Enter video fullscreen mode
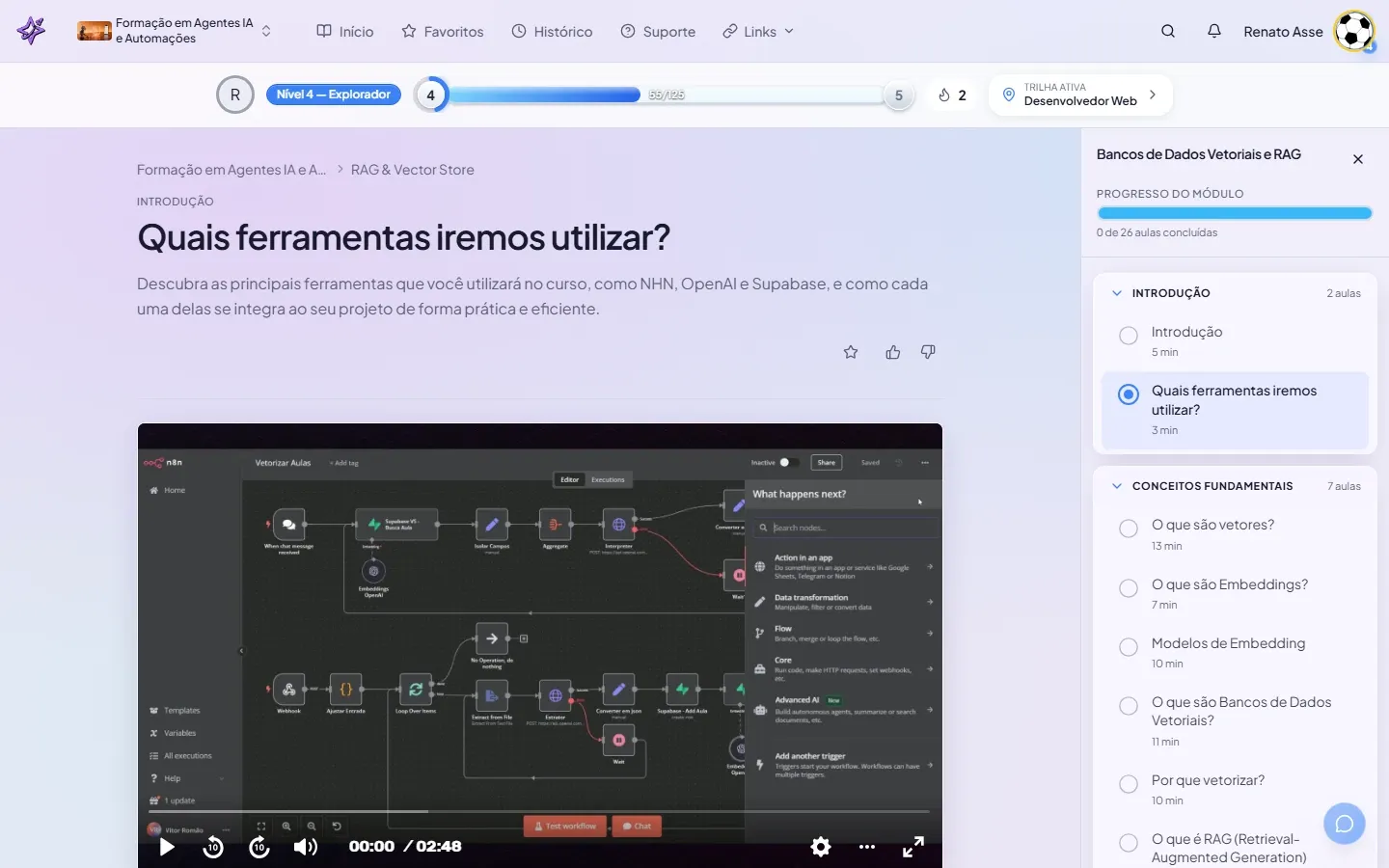 pos(913,847)
